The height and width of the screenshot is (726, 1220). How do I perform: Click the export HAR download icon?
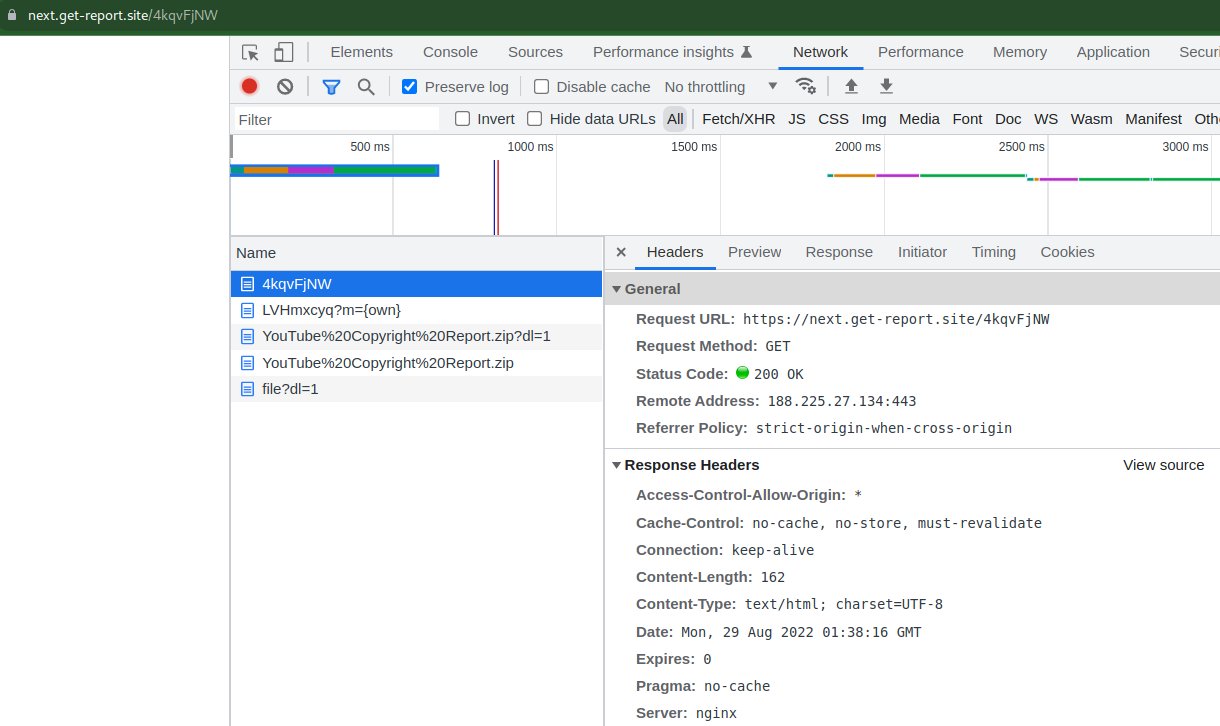[886, 87]
